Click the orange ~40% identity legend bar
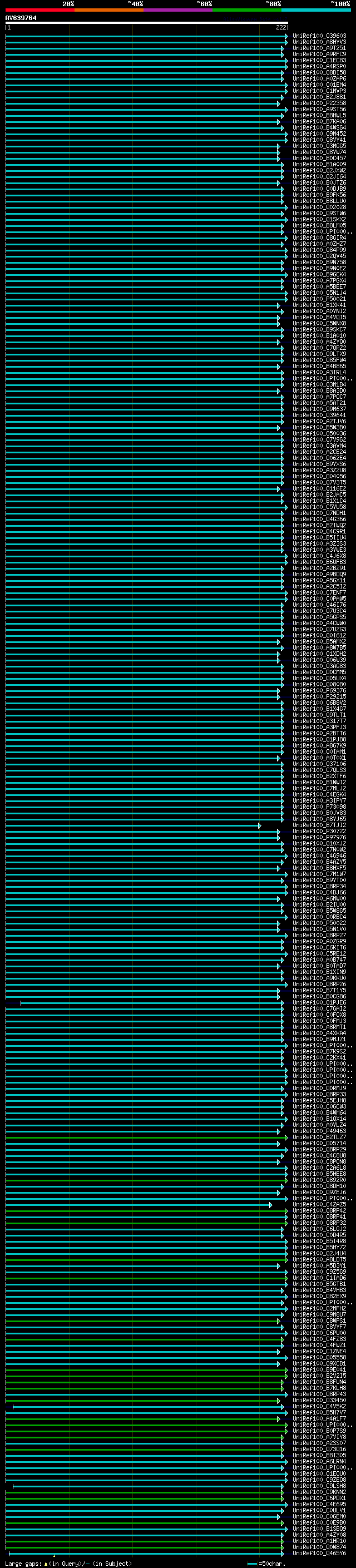356x1568 pixels. (109, 10)
